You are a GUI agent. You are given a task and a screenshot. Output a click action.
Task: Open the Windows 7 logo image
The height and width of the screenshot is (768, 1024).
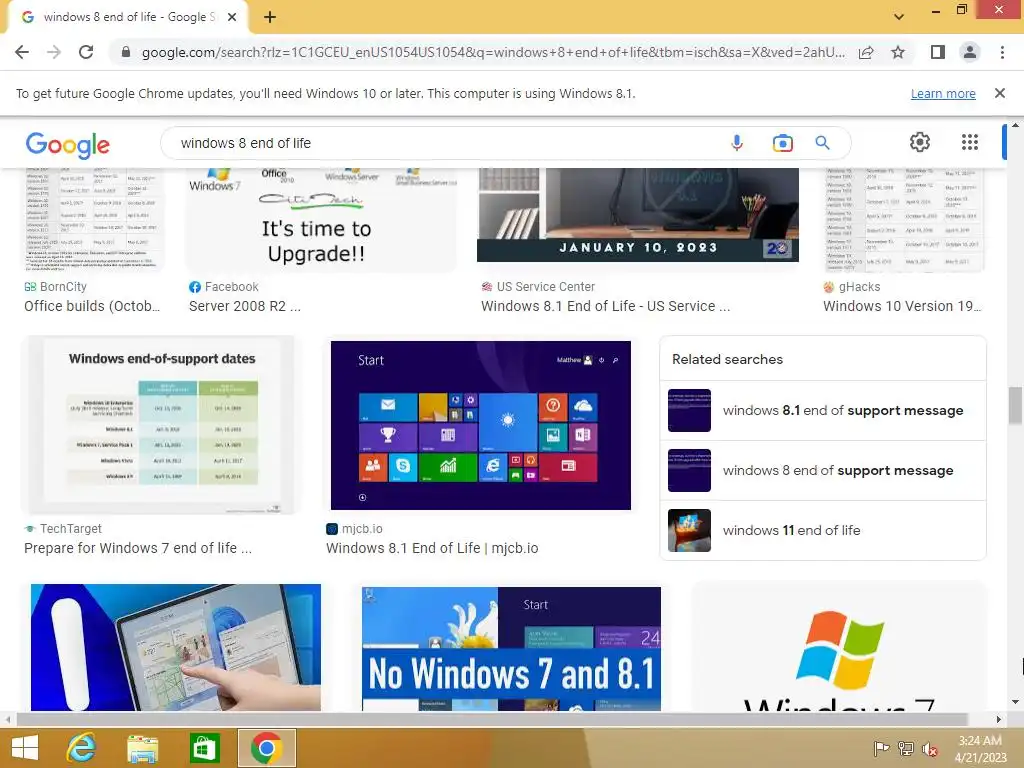click(839, 647)
